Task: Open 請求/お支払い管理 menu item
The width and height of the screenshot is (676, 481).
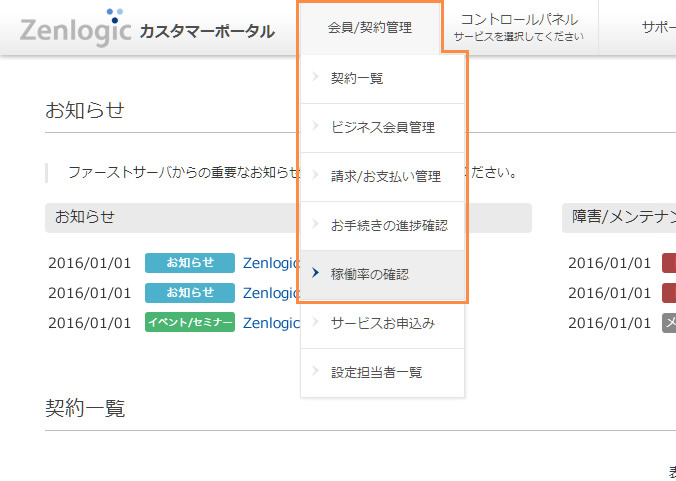Action: pos(385,177)
